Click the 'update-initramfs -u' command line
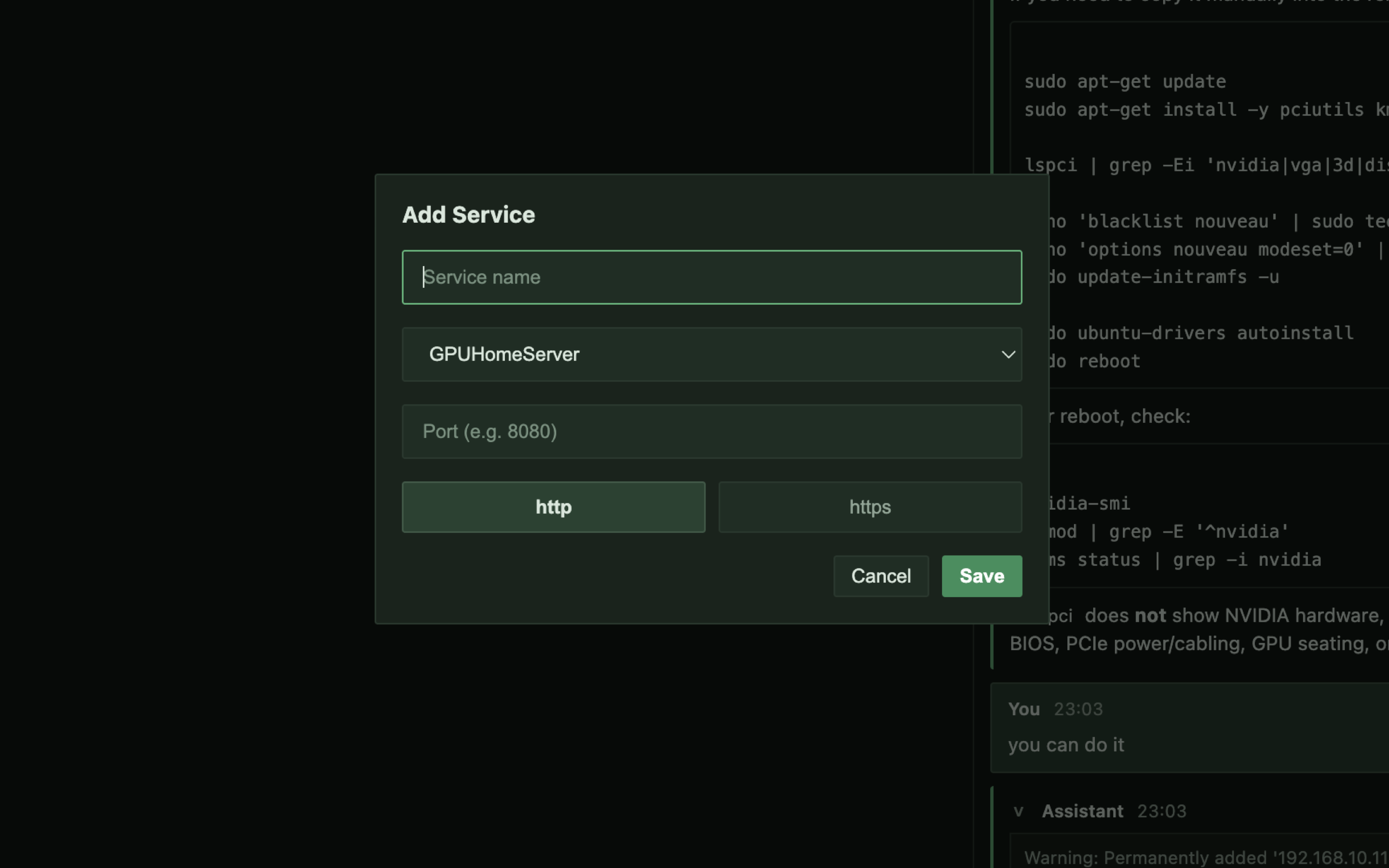 pos(1177,277)
